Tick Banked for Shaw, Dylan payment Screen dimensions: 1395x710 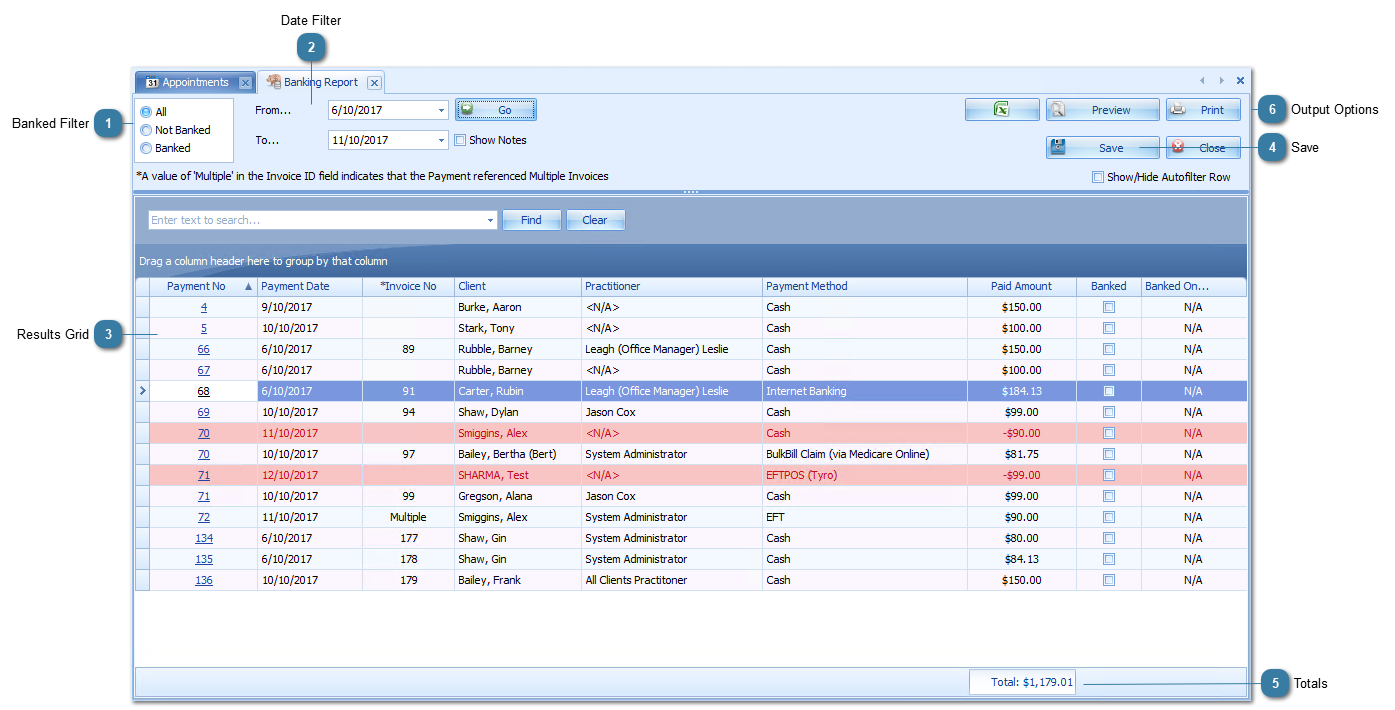tap(1109, 412)
